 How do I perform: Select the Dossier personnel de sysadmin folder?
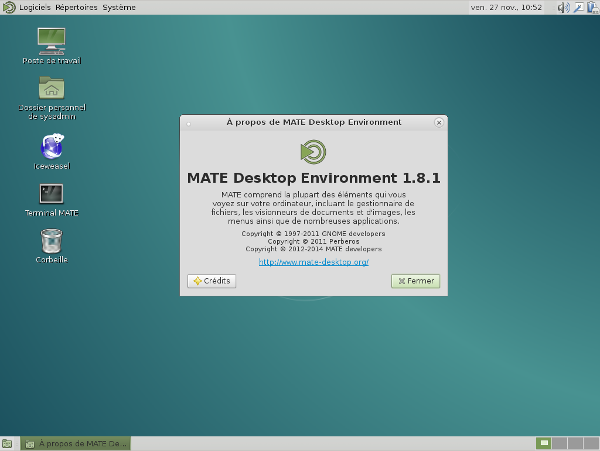point(52,98)
